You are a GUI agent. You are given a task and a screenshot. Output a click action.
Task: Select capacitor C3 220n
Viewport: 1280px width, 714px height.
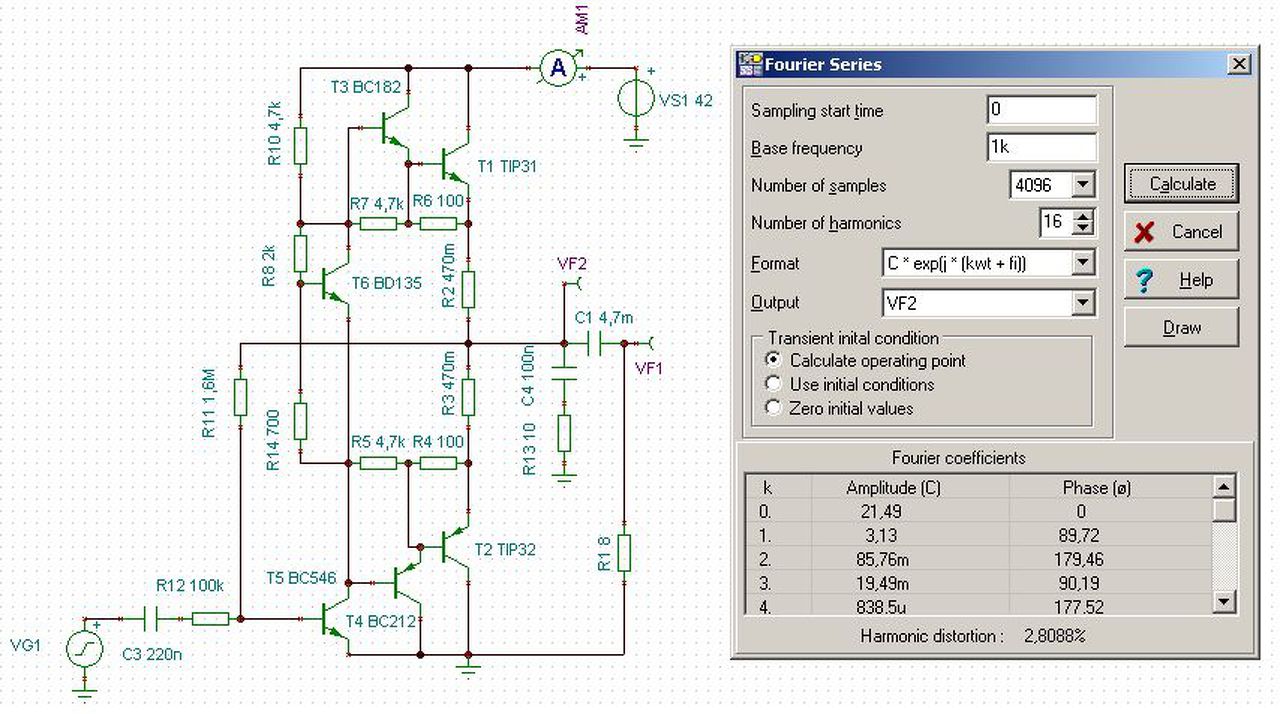(150, 619)
